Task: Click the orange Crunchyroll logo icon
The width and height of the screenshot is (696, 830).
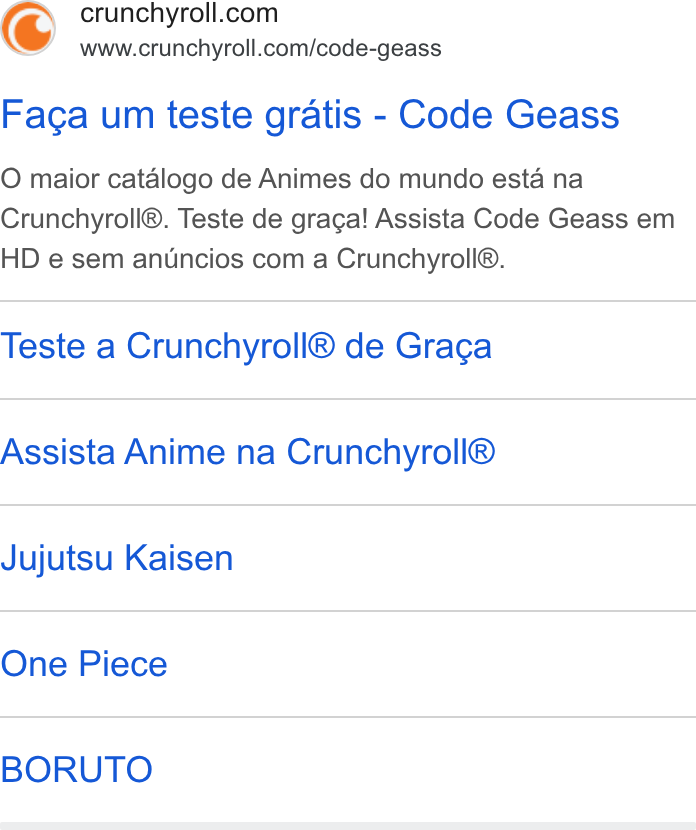Action: [x=28, y=28]
